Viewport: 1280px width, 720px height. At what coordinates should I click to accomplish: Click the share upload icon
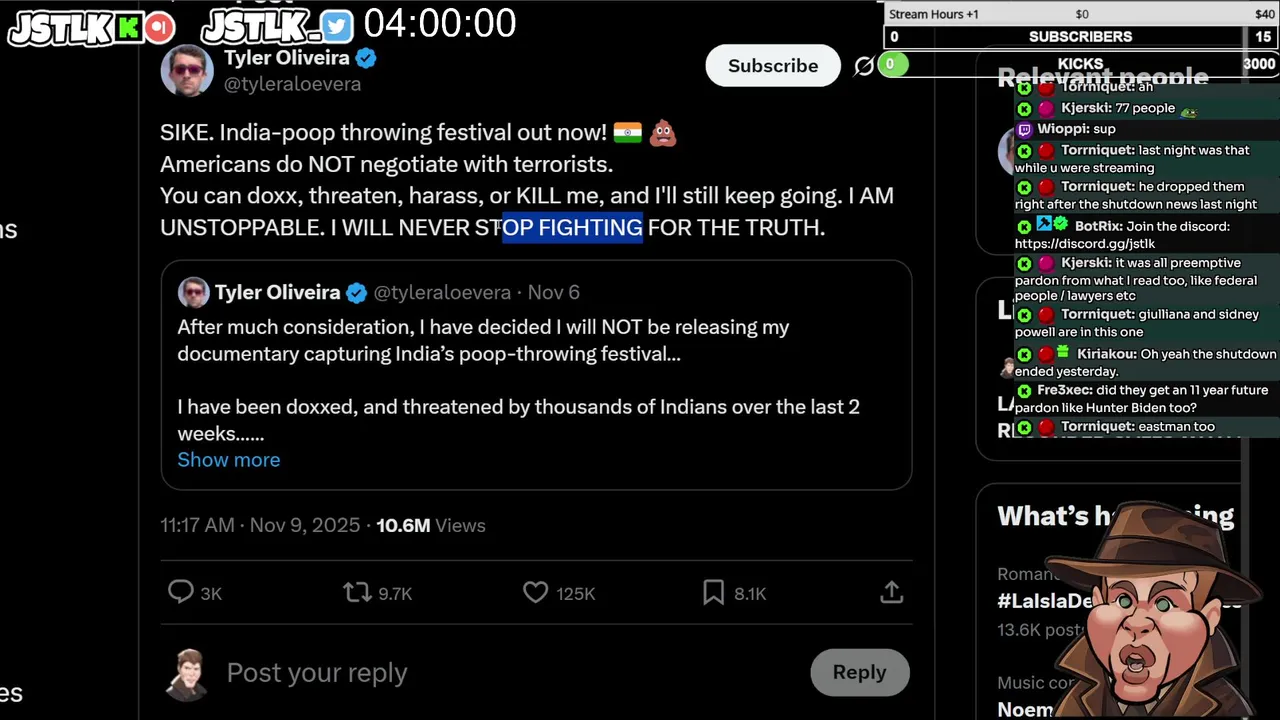[x=891, y=592]
